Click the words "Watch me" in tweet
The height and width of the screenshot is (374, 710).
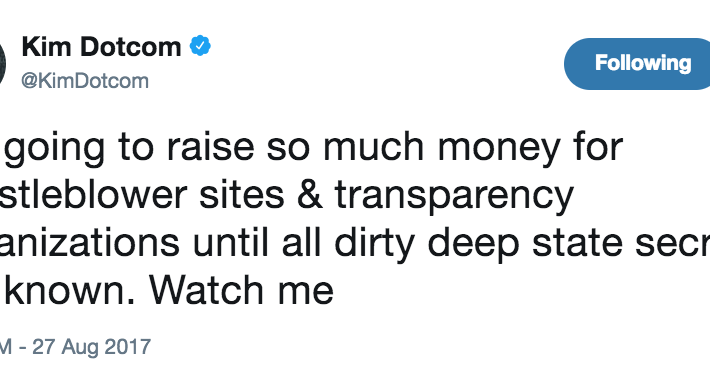241,291
